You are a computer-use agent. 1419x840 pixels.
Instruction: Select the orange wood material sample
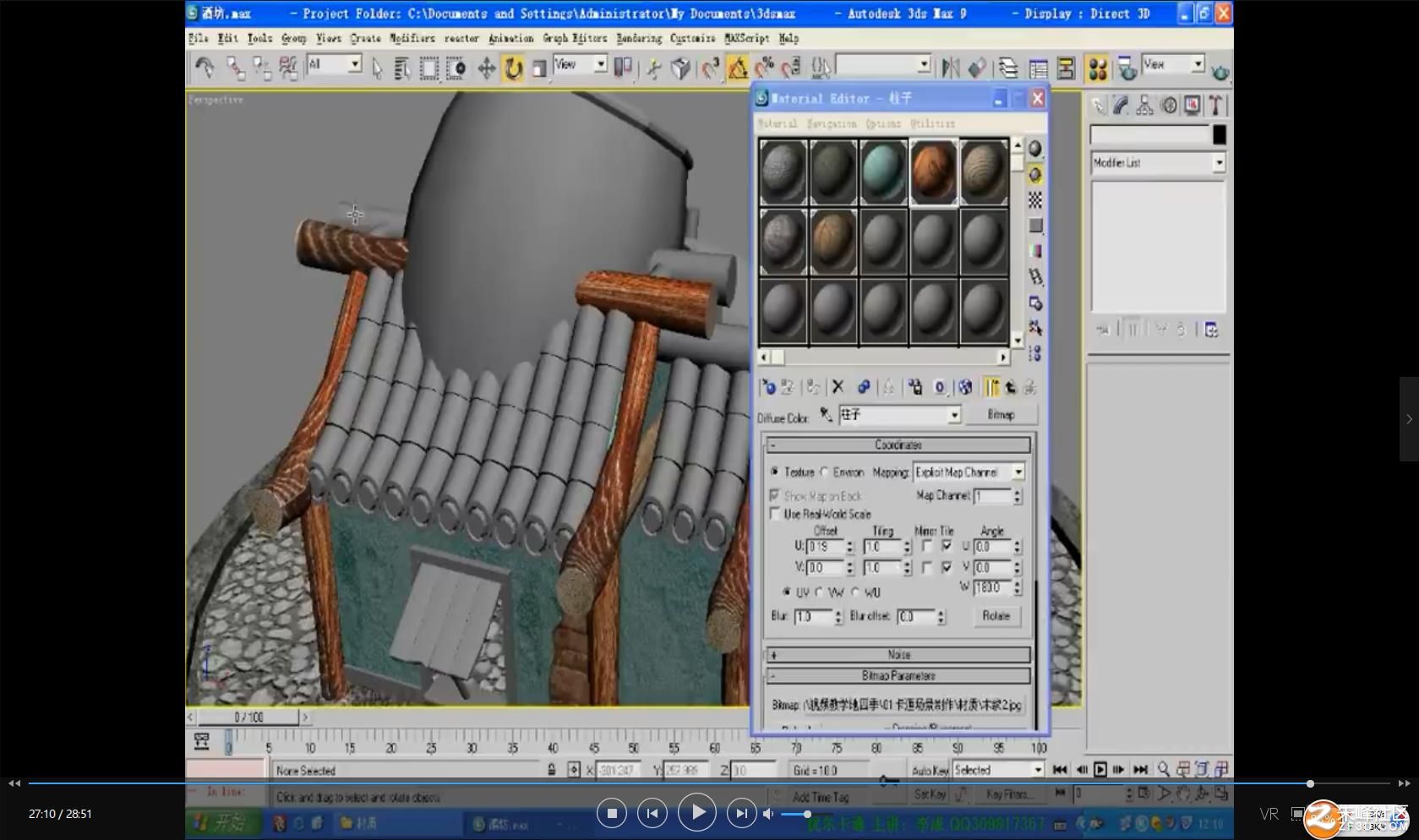click(933, 172)
